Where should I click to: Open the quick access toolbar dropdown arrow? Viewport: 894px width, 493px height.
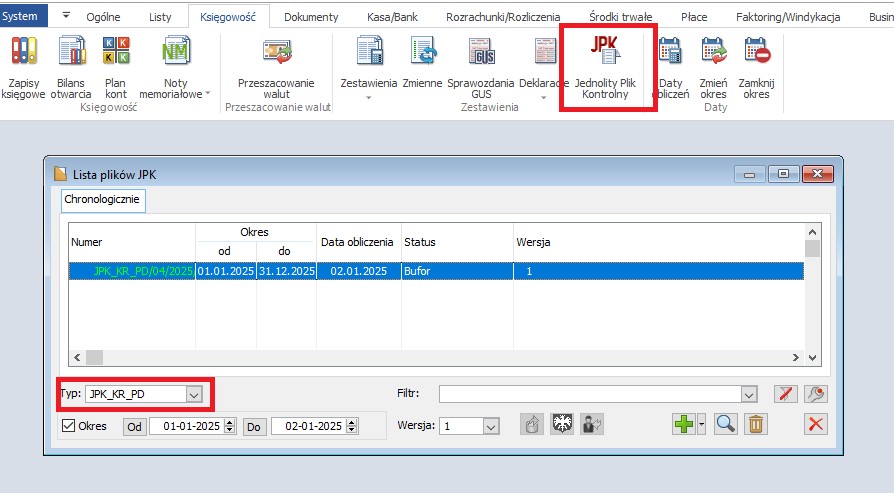[x=66, y=15]
